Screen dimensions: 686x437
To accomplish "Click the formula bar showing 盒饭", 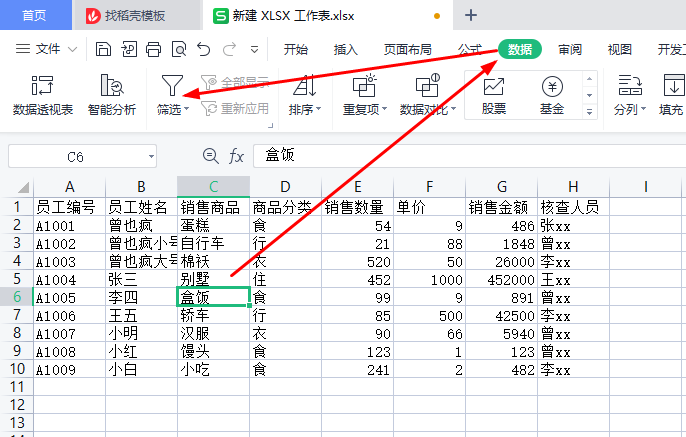I will tap(469, 156).
